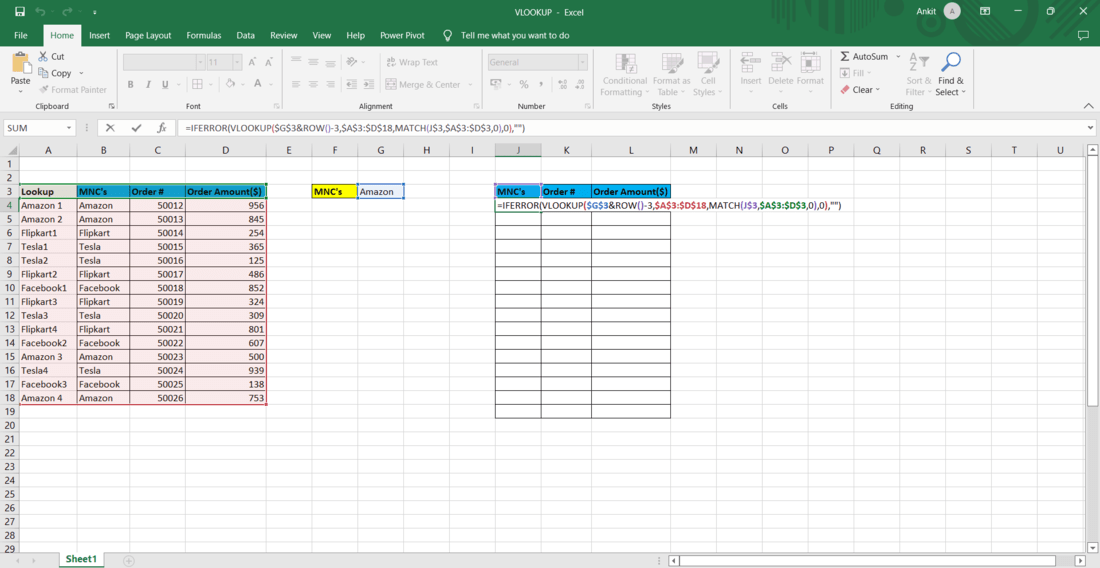Click the Comments speech bubble icon
Image resolution: width=1100 pixels, height=568 pixels.
point(1083,35)
